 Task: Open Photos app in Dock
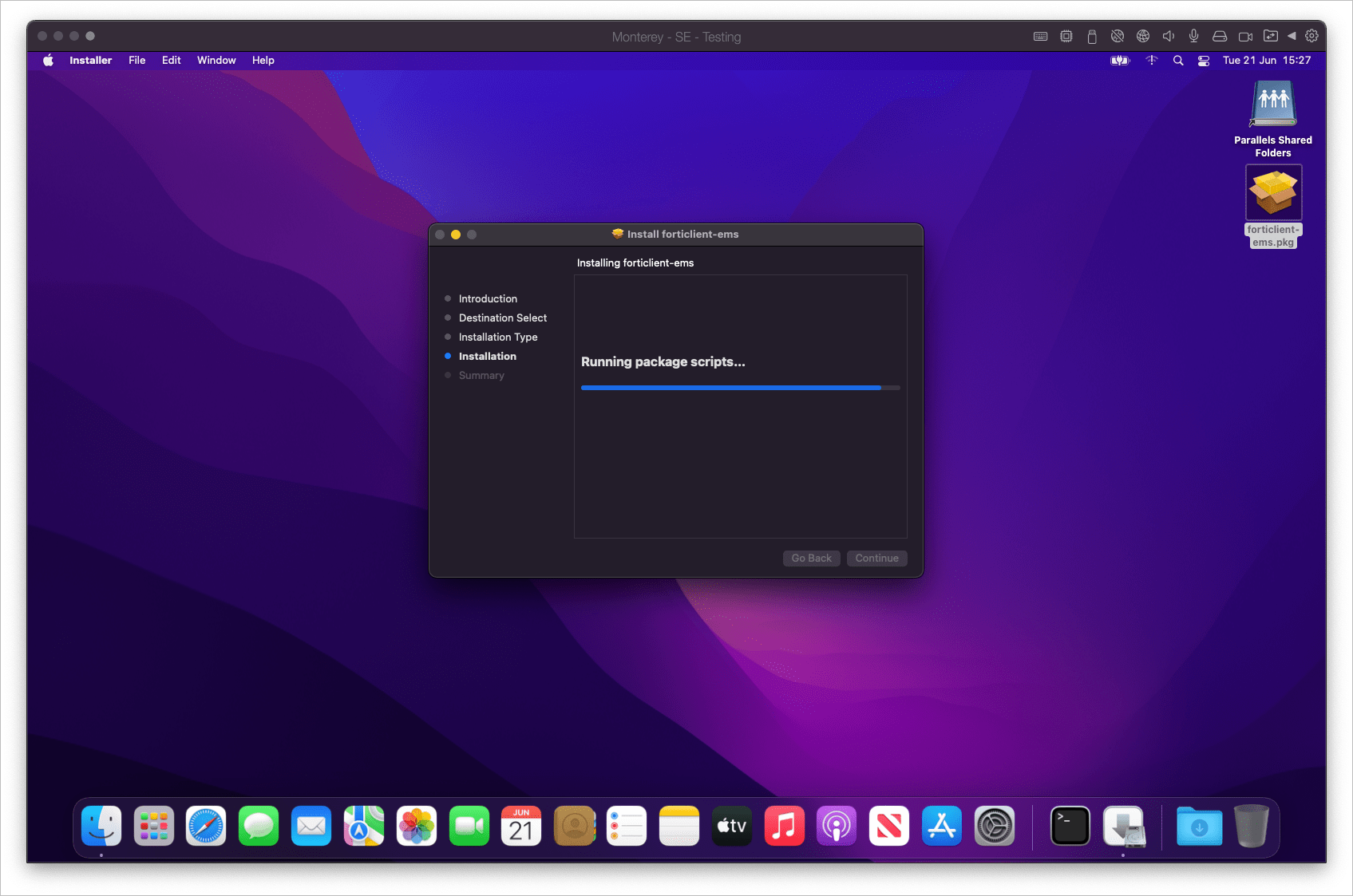(x=417, y=826)
